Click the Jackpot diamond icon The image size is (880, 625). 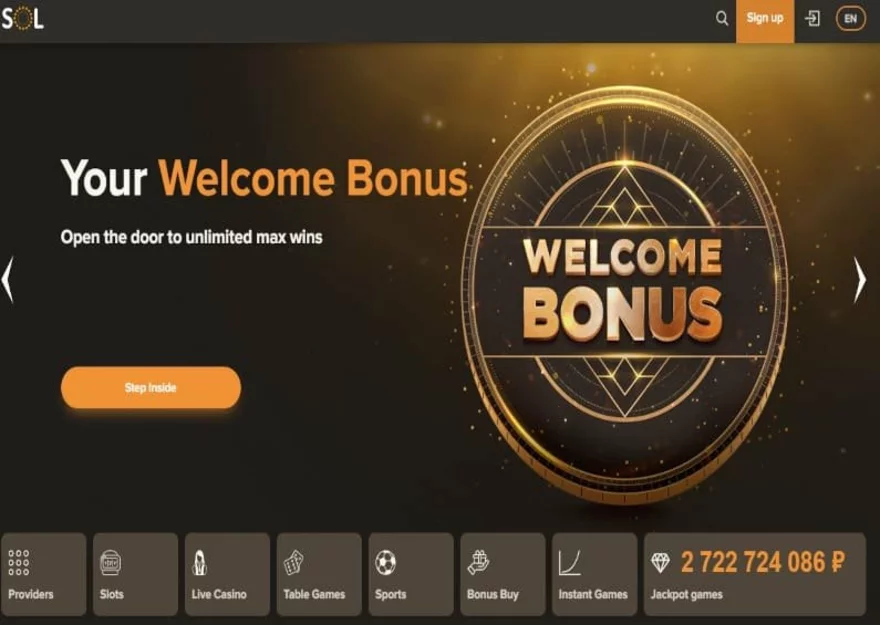[x=660, y=563]
